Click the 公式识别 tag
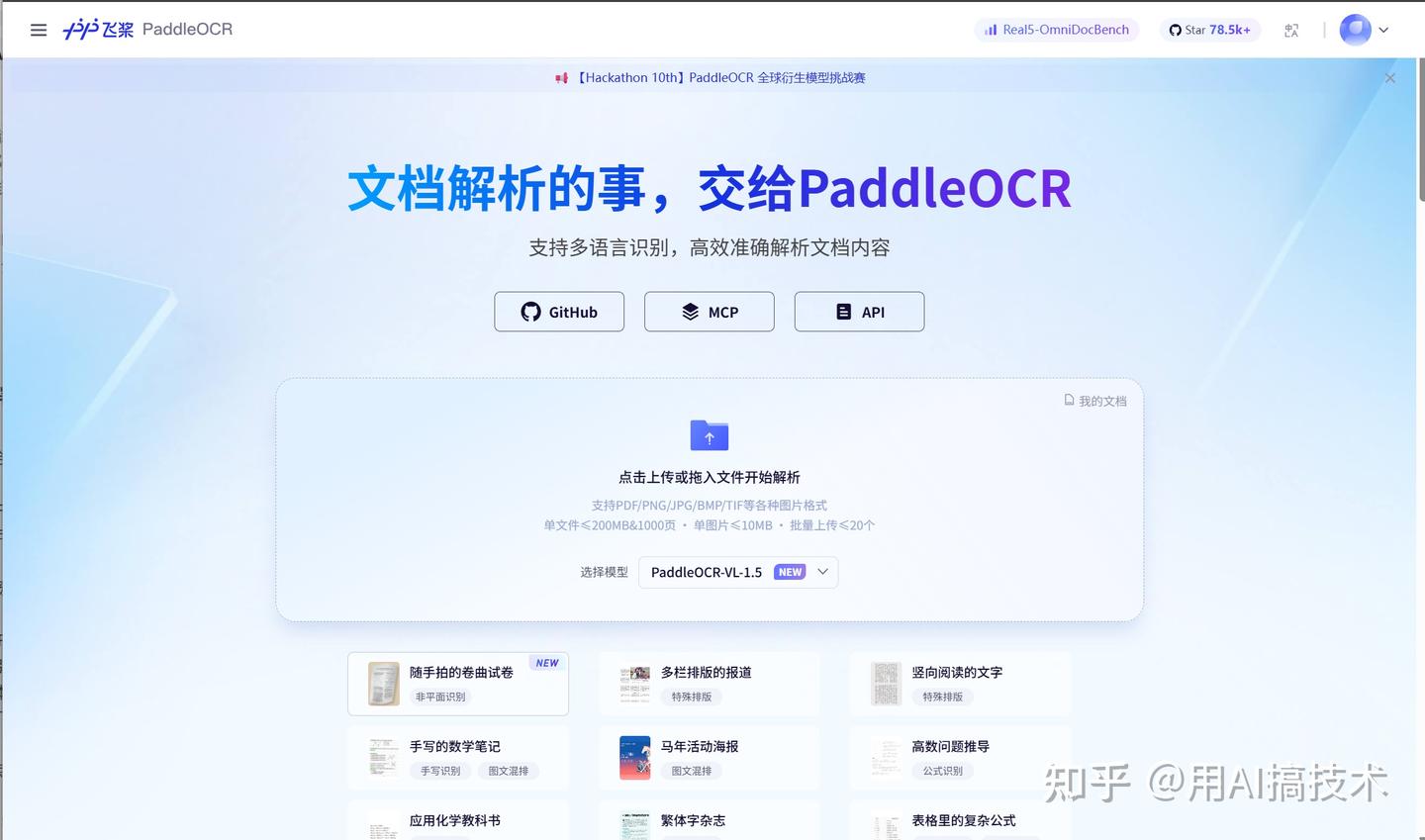The width and height of the screenshot is (1425, 840). tap(943, 771)
